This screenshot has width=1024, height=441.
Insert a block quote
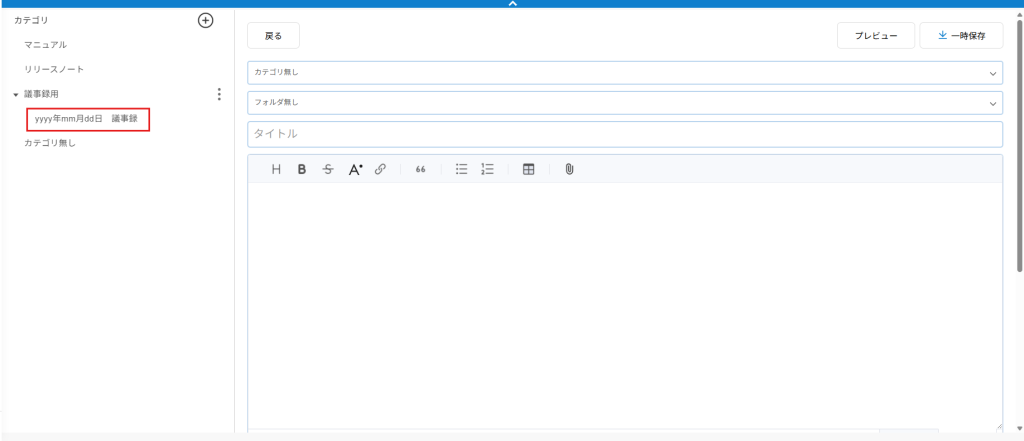pos(420,170)
